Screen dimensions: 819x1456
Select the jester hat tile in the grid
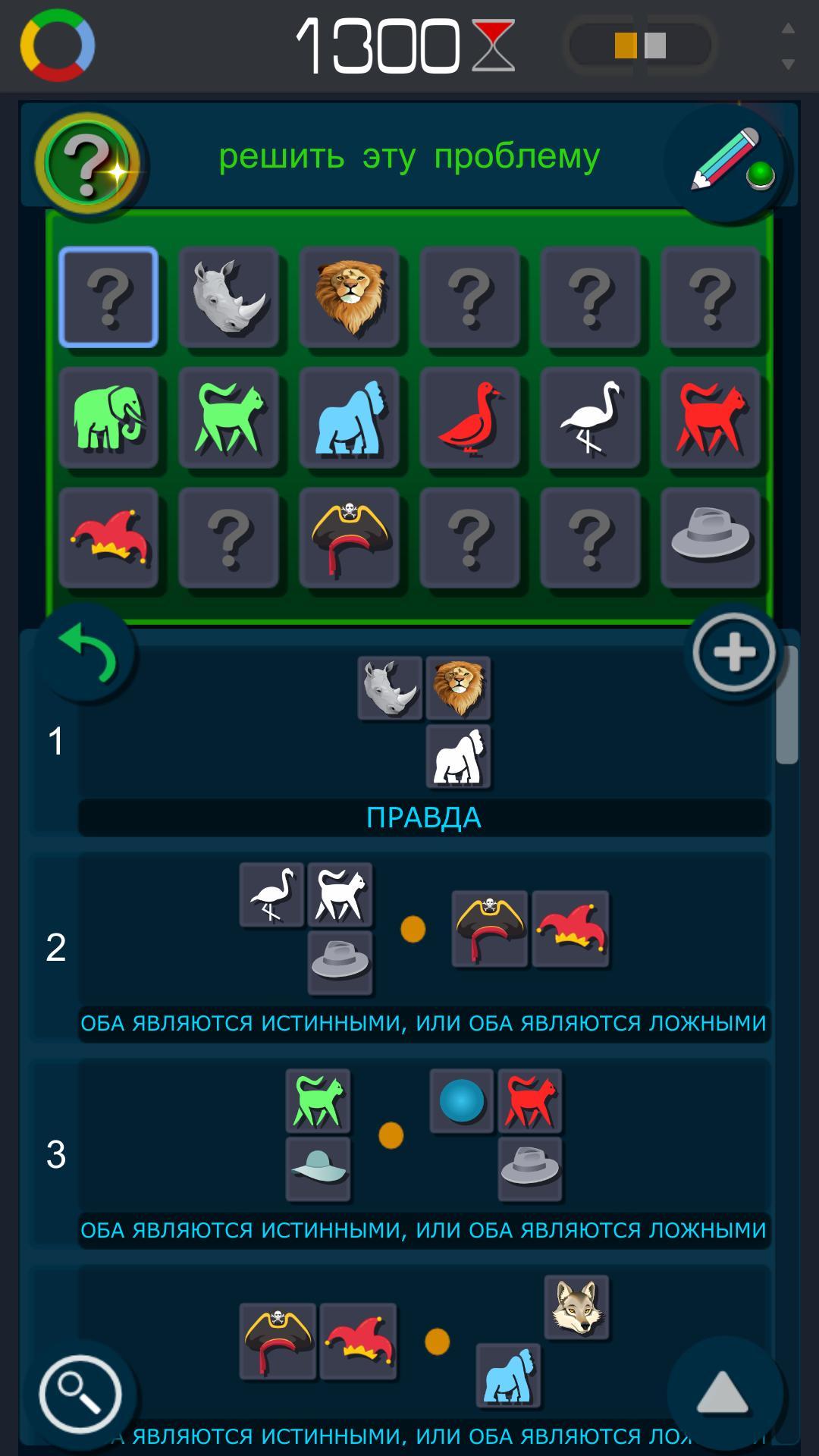pyautogui.click(x=108, y=538)
